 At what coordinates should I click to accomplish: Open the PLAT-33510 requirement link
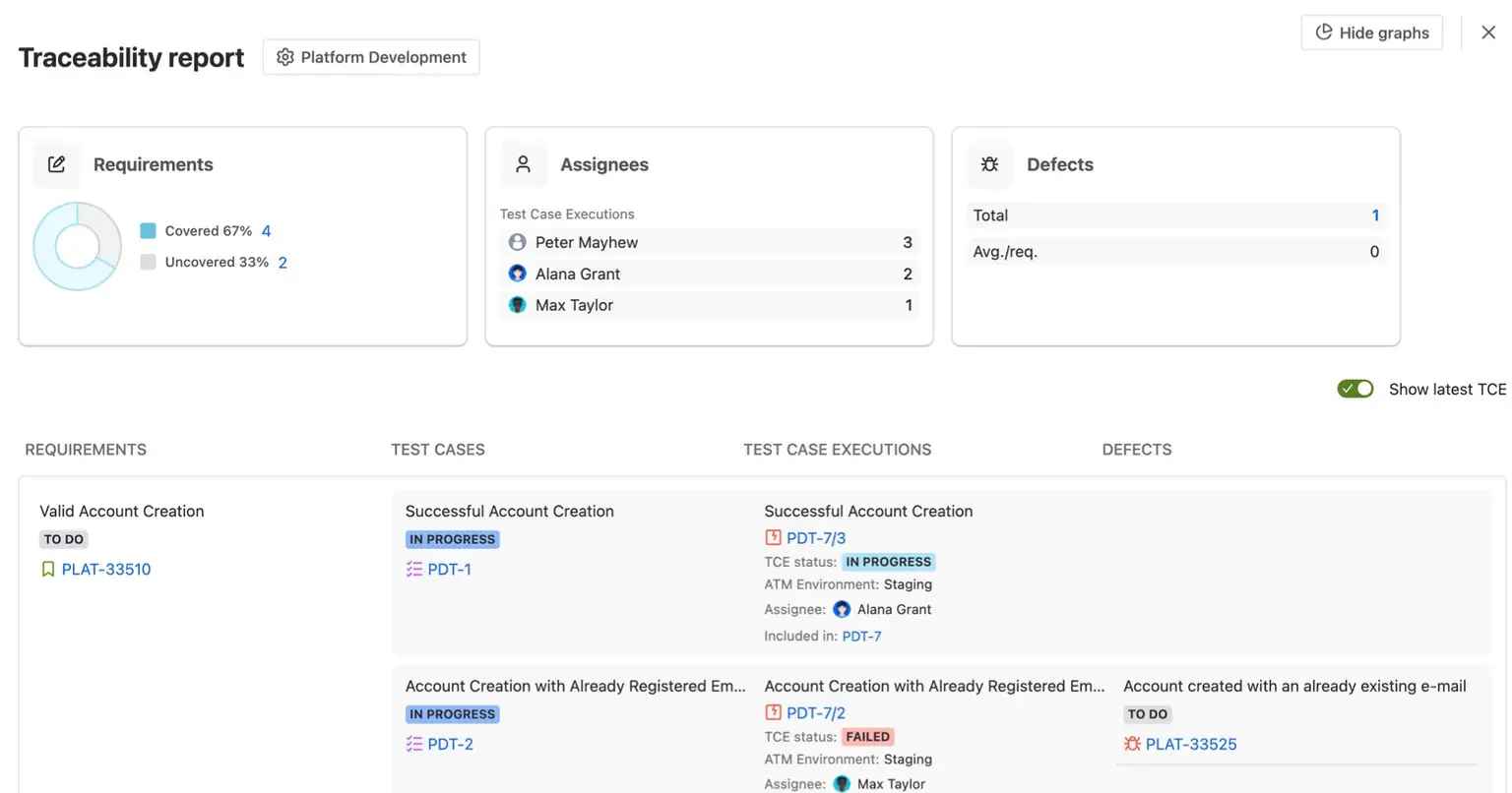108,569
